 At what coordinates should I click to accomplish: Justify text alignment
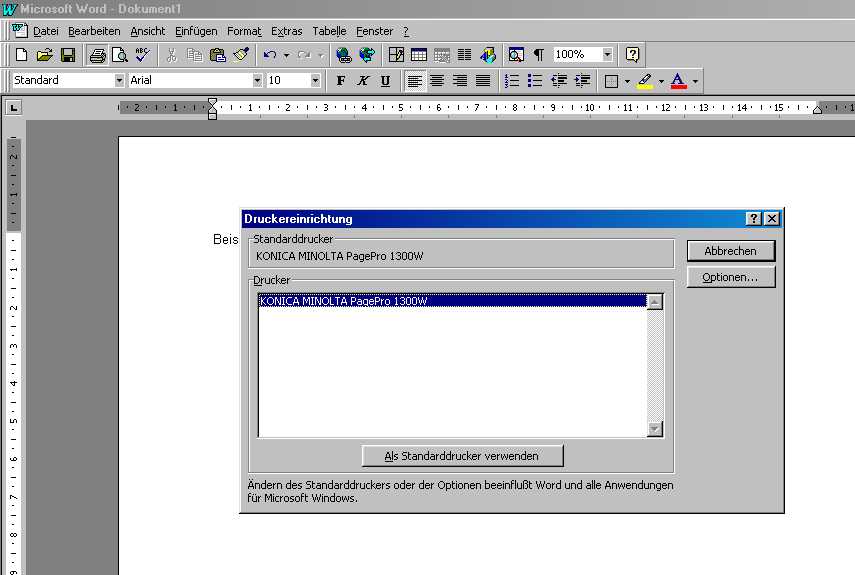(483, 81)
